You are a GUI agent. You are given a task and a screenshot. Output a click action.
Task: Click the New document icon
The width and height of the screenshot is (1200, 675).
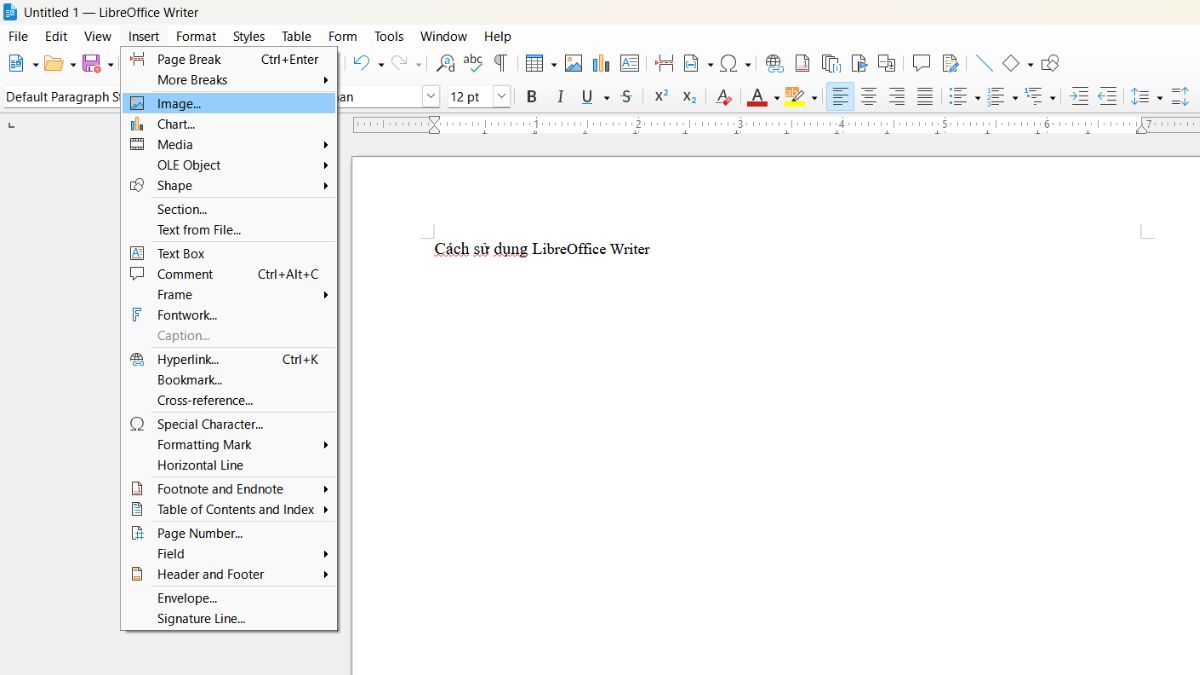(x=17, y=63)
